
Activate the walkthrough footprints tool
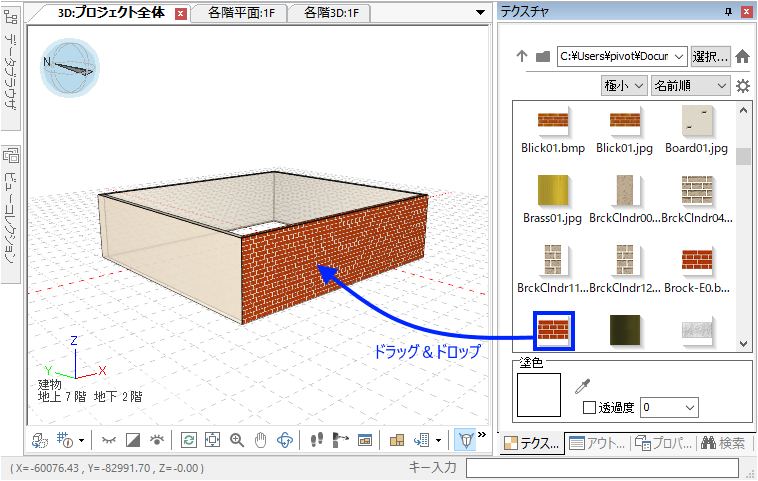pyautogui.click(x=315, y=439)
